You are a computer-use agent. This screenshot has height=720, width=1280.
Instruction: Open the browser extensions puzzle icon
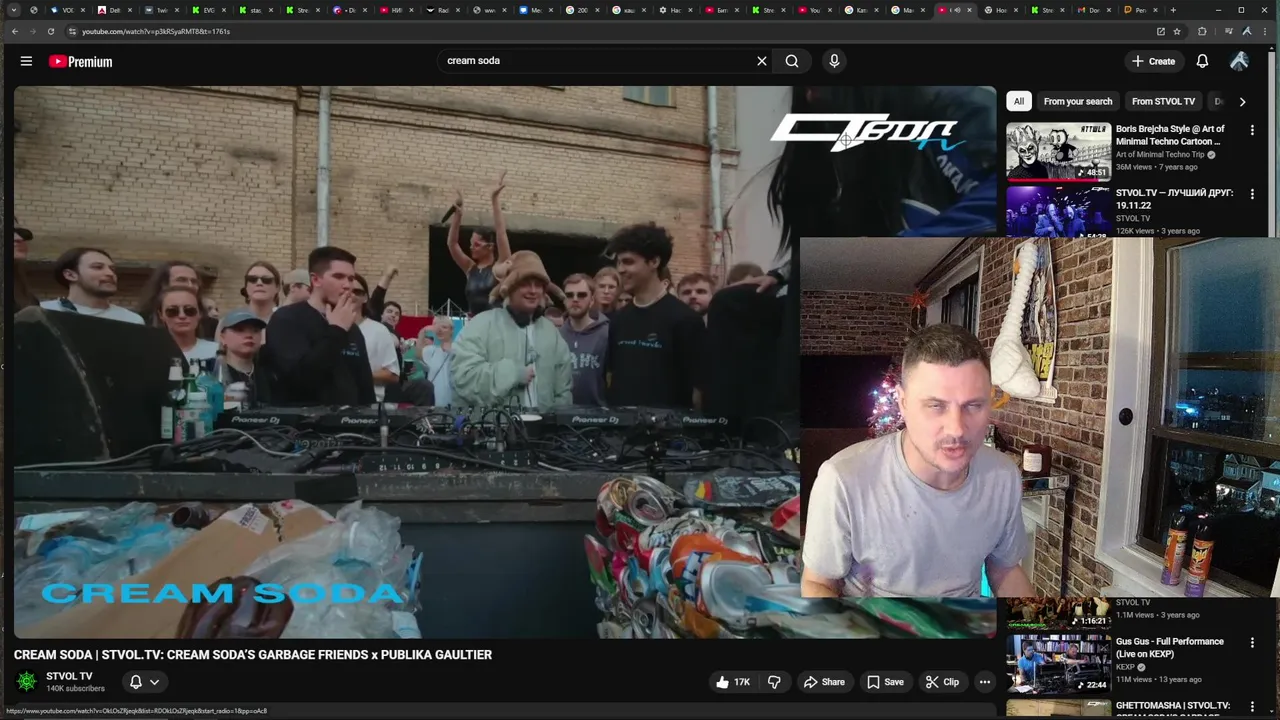(1202, 31)
